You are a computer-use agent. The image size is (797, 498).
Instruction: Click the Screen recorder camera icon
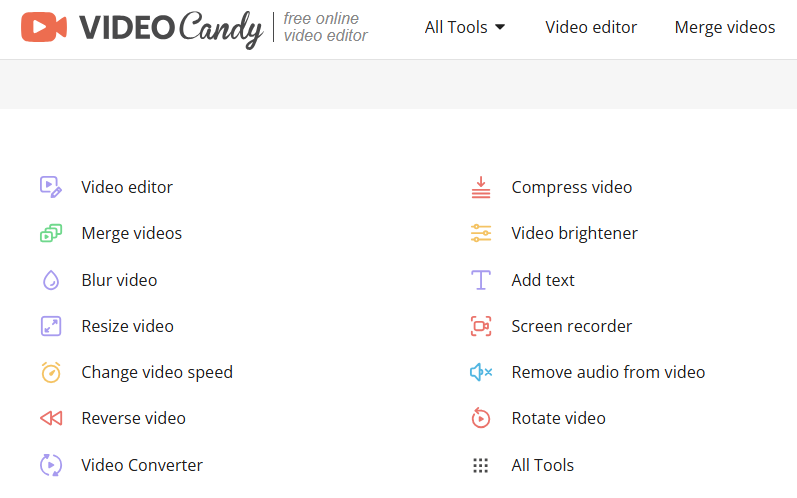click(481, 326)
